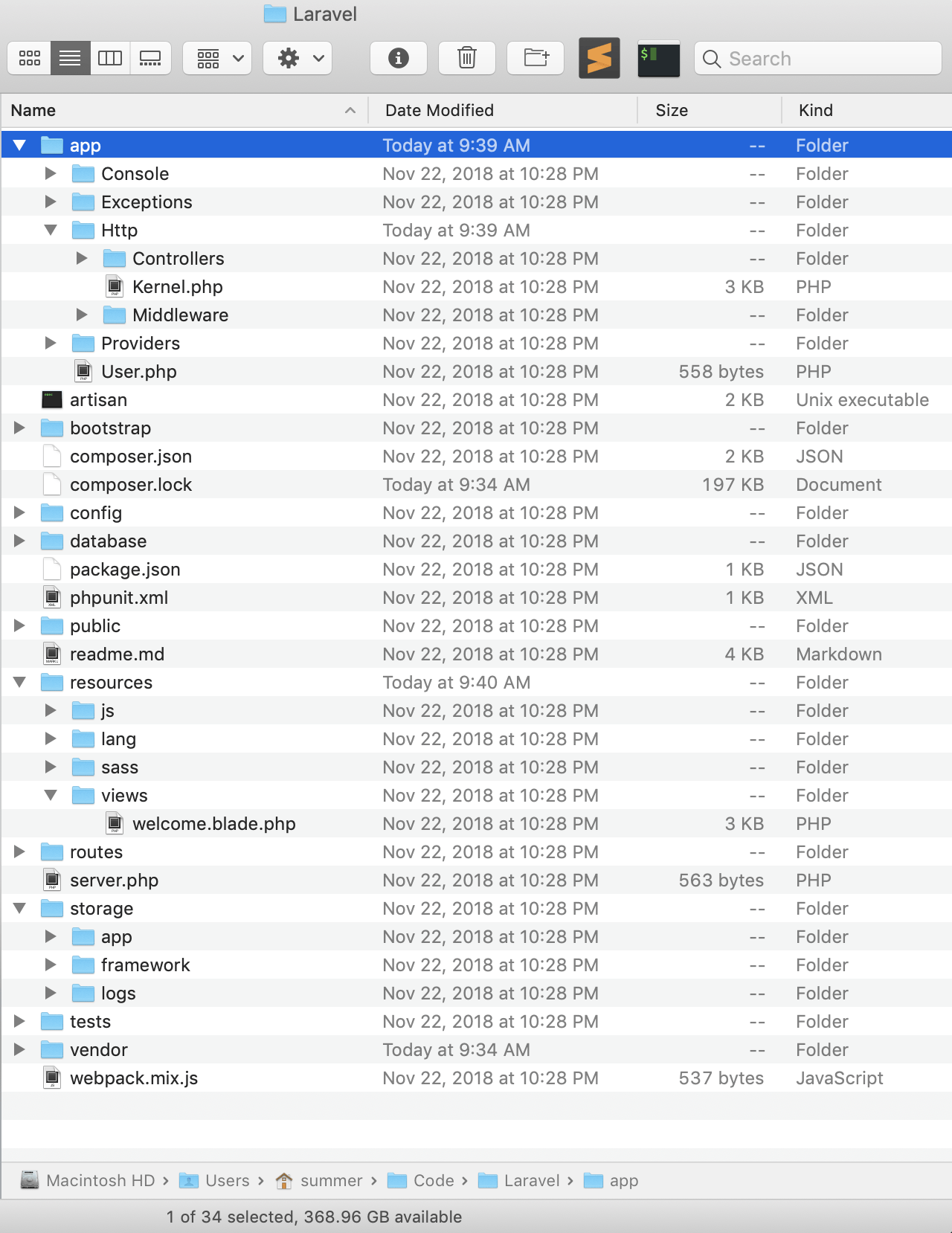The height and width of the screenshot is (1233, 952).
Task: Select the composer.lock file icon
Action: coord(52,484)
